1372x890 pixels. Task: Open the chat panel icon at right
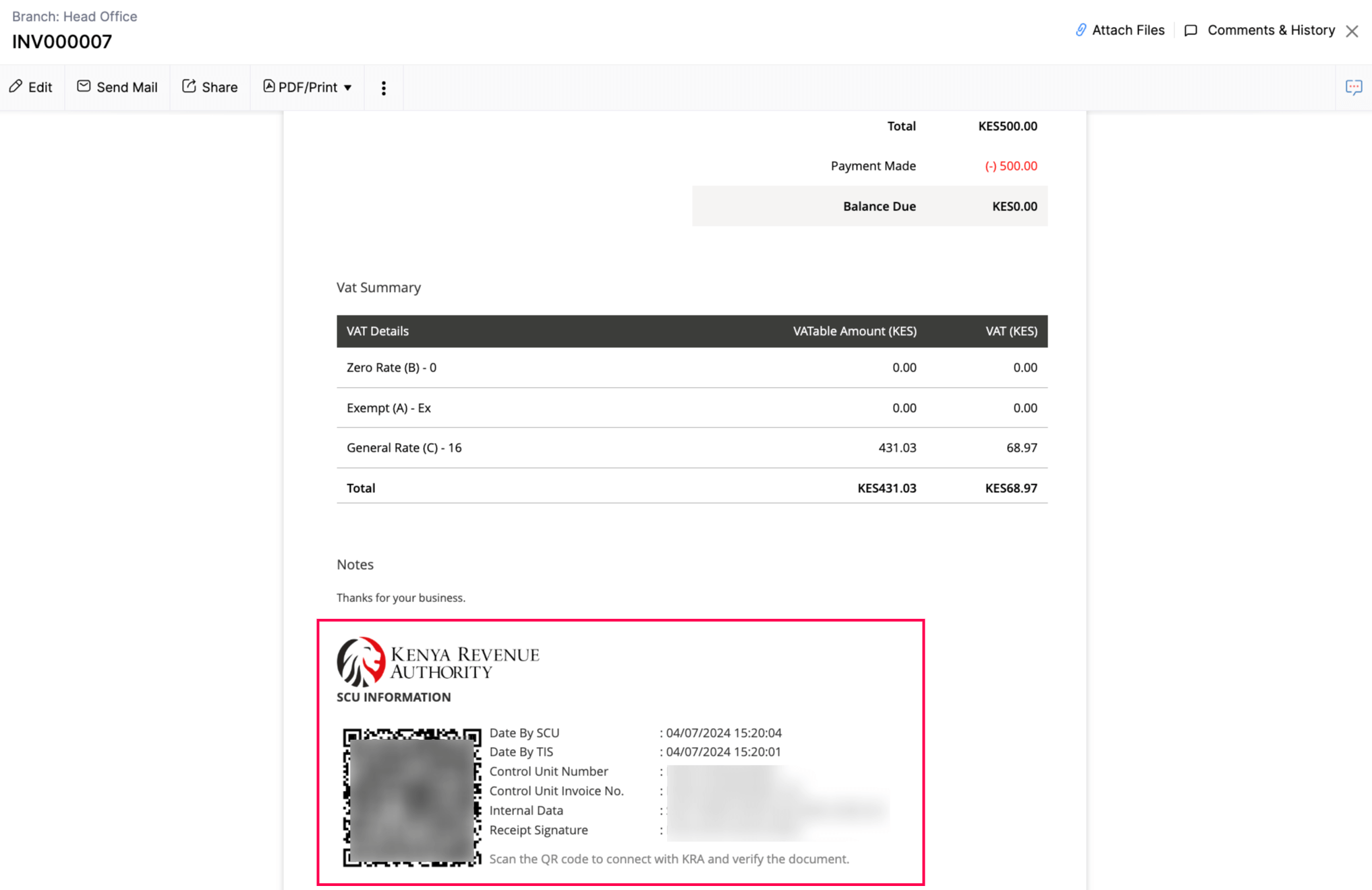click(x=1353, y=87)
